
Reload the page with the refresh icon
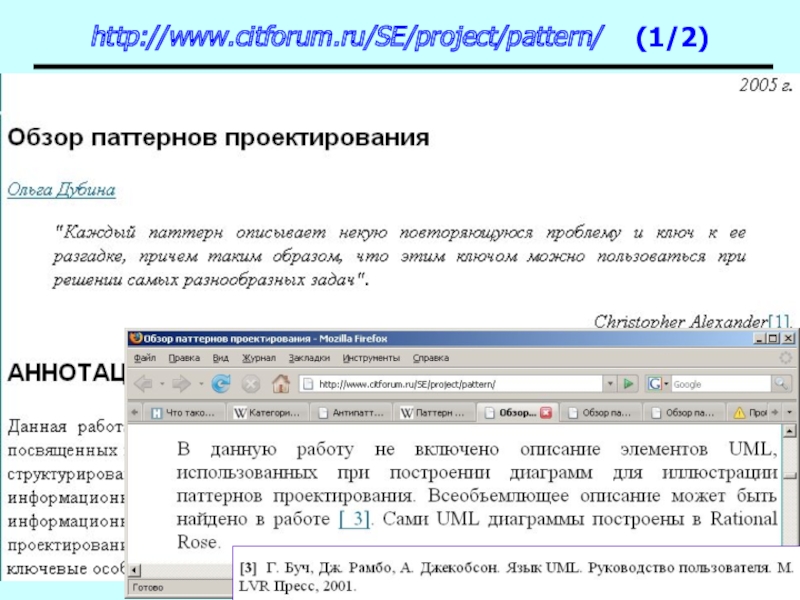coord(222,384)
